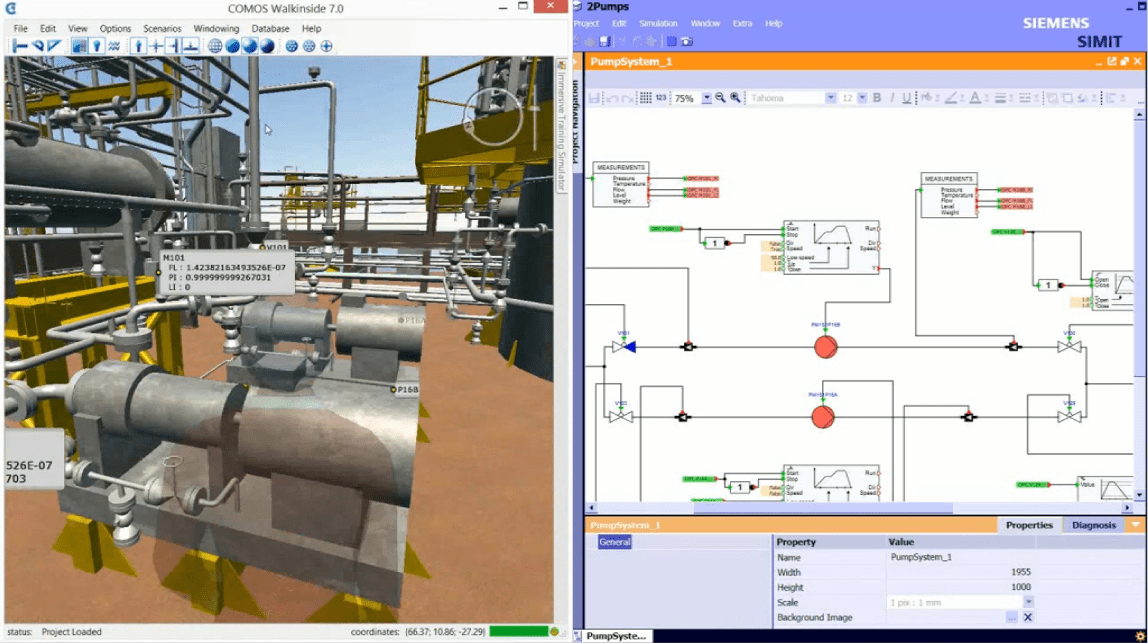Switch to the Diagnosis tab
Screen dimensions: 1148x643
click(1095, 525)
